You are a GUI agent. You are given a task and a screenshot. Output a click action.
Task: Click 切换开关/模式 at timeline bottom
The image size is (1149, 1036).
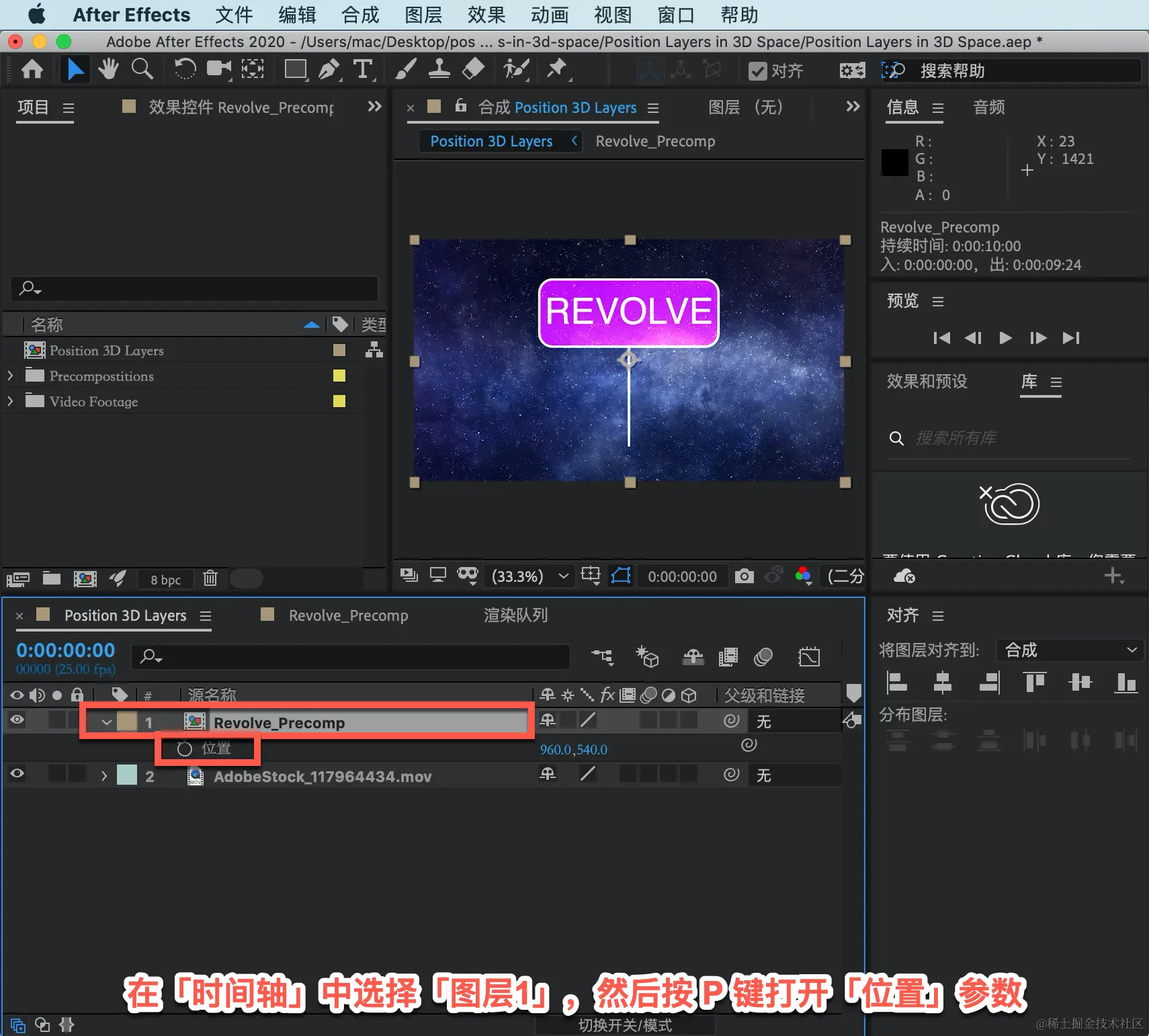tap(625, 1025)
